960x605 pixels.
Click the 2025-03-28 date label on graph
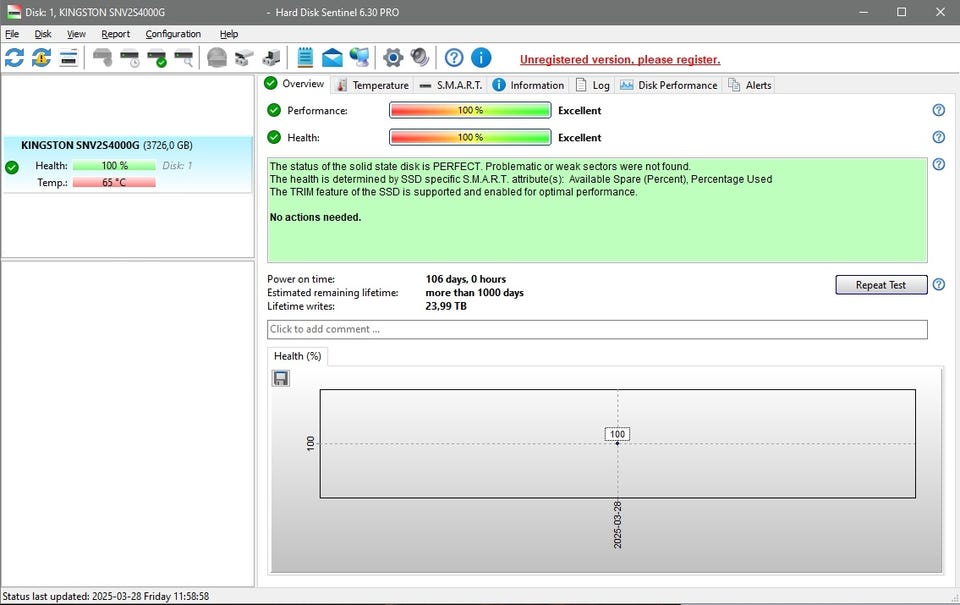(x=618, y=525)
